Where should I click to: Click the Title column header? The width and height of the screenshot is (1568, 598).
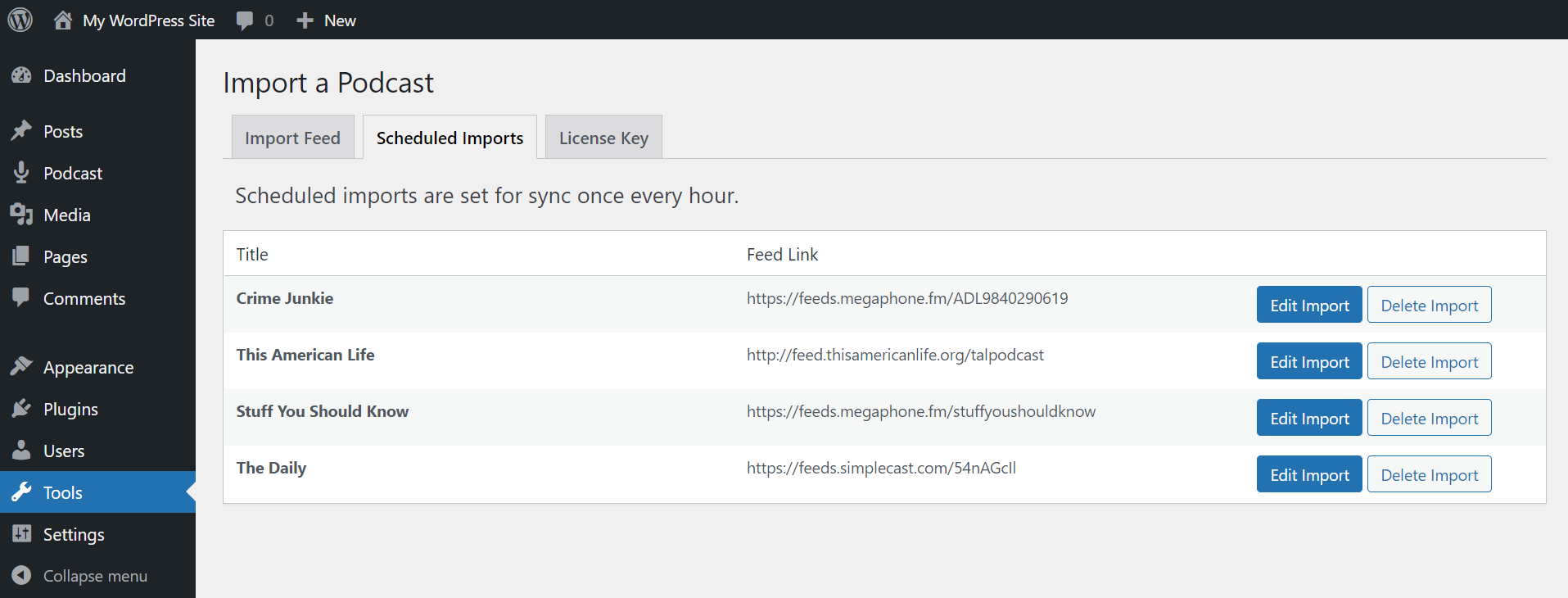point(252,254)
